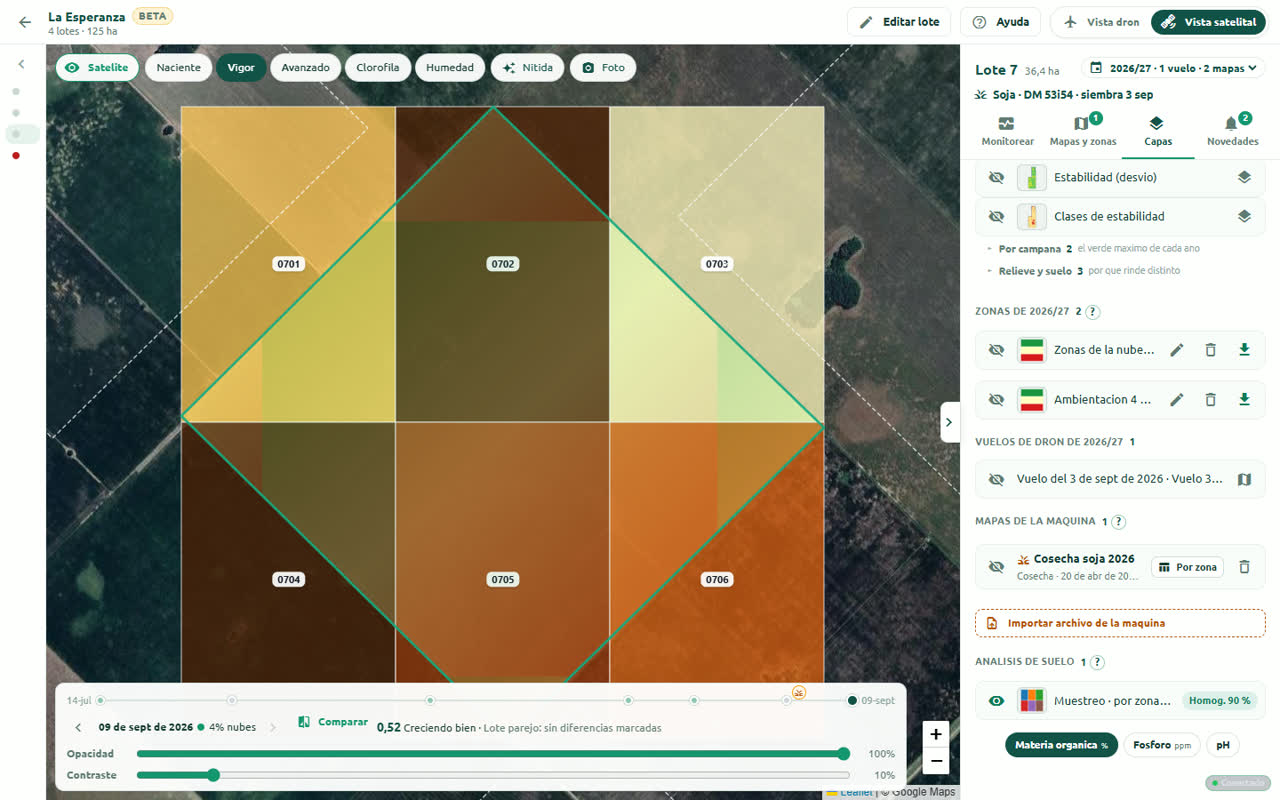The width and height of the screenshot is (1280, 800).
Task: Delete the Ambientacion 4 zone map
Action: [1210, 400]
